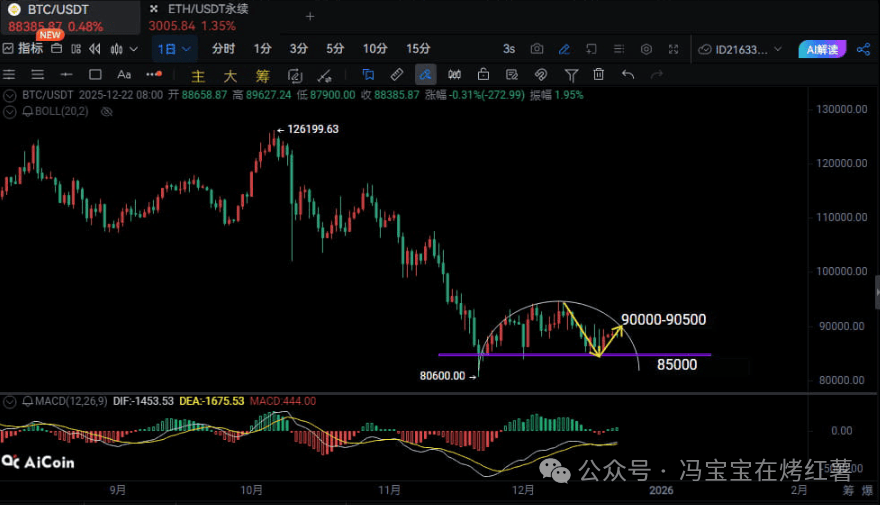
Task: Click the screenshot camera icon
Action: [537, 49]
